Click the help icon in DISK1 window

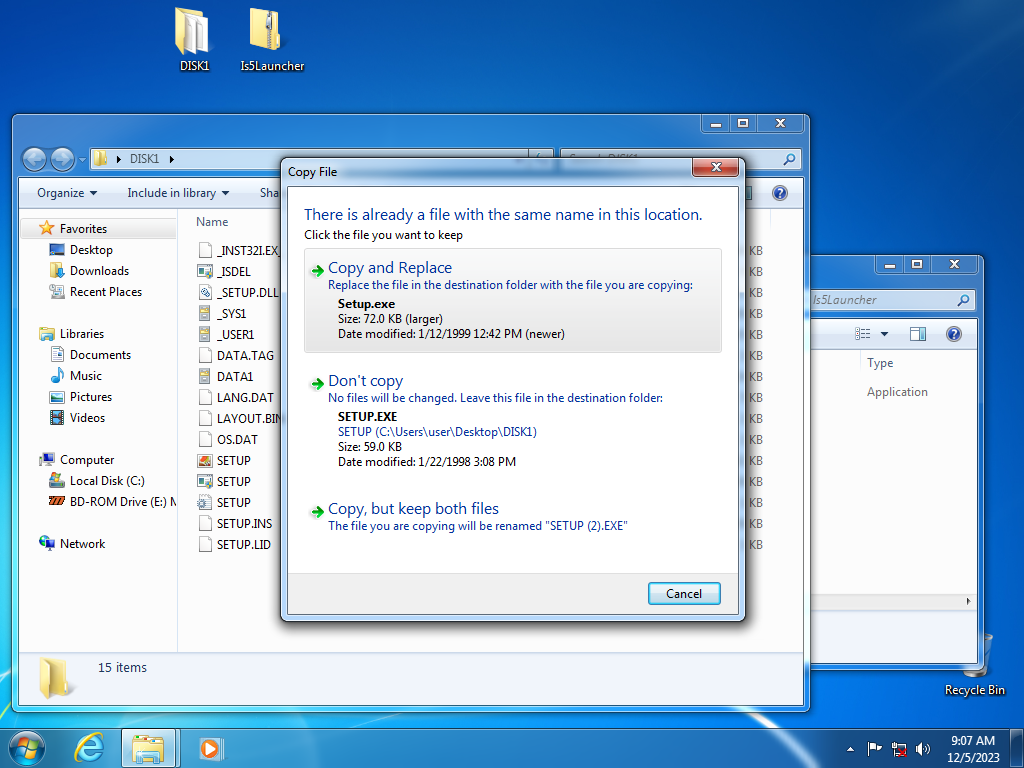tap(780, 193)
